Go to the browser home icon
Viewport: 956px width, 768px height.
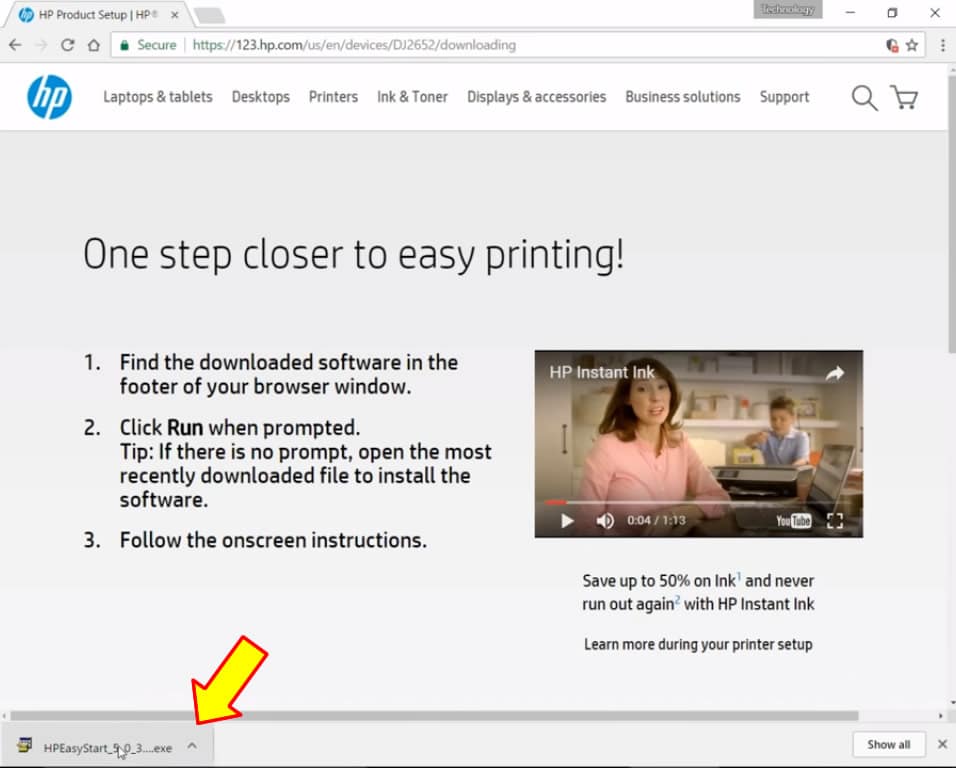tap(93, 45)
